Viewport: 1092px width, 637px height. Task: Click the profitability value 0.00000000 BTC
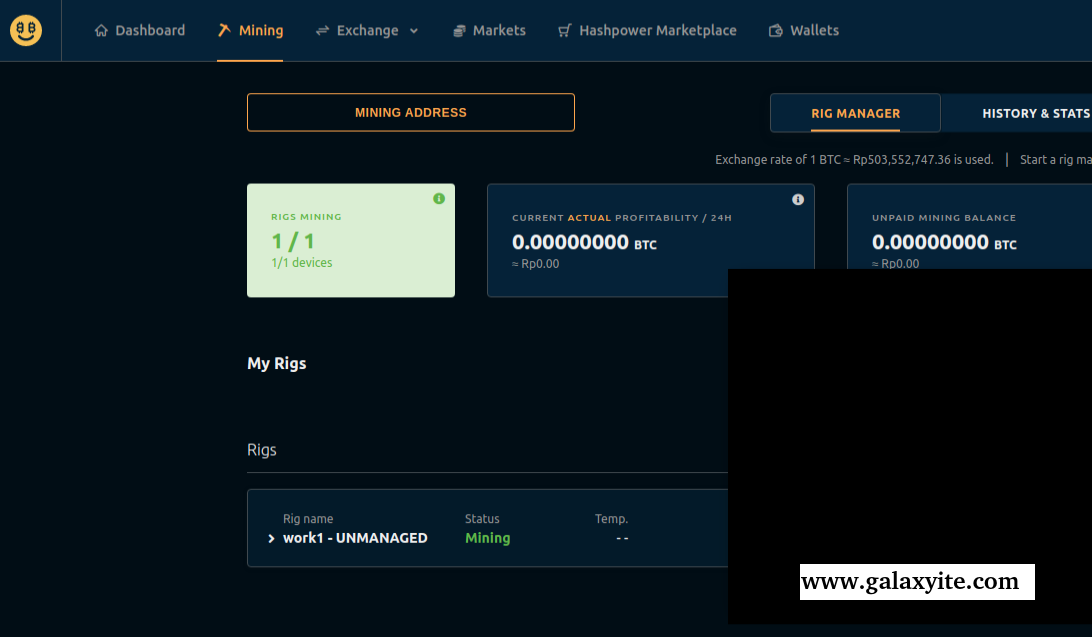[584, 242]
